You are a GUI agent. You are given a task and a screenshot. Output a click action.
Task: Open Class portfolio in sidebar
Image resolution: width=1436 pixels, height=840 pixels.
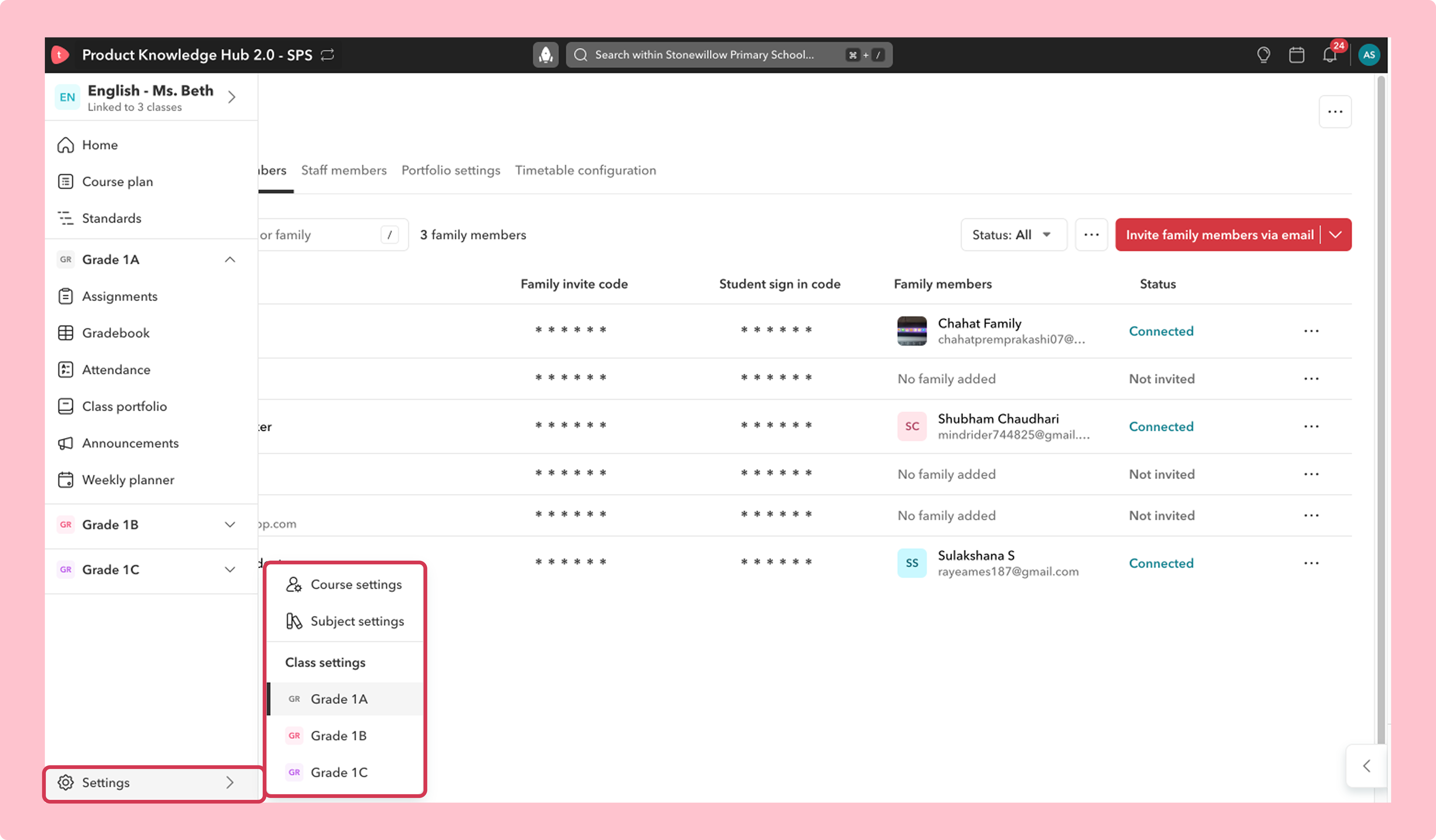coord(151,407)
